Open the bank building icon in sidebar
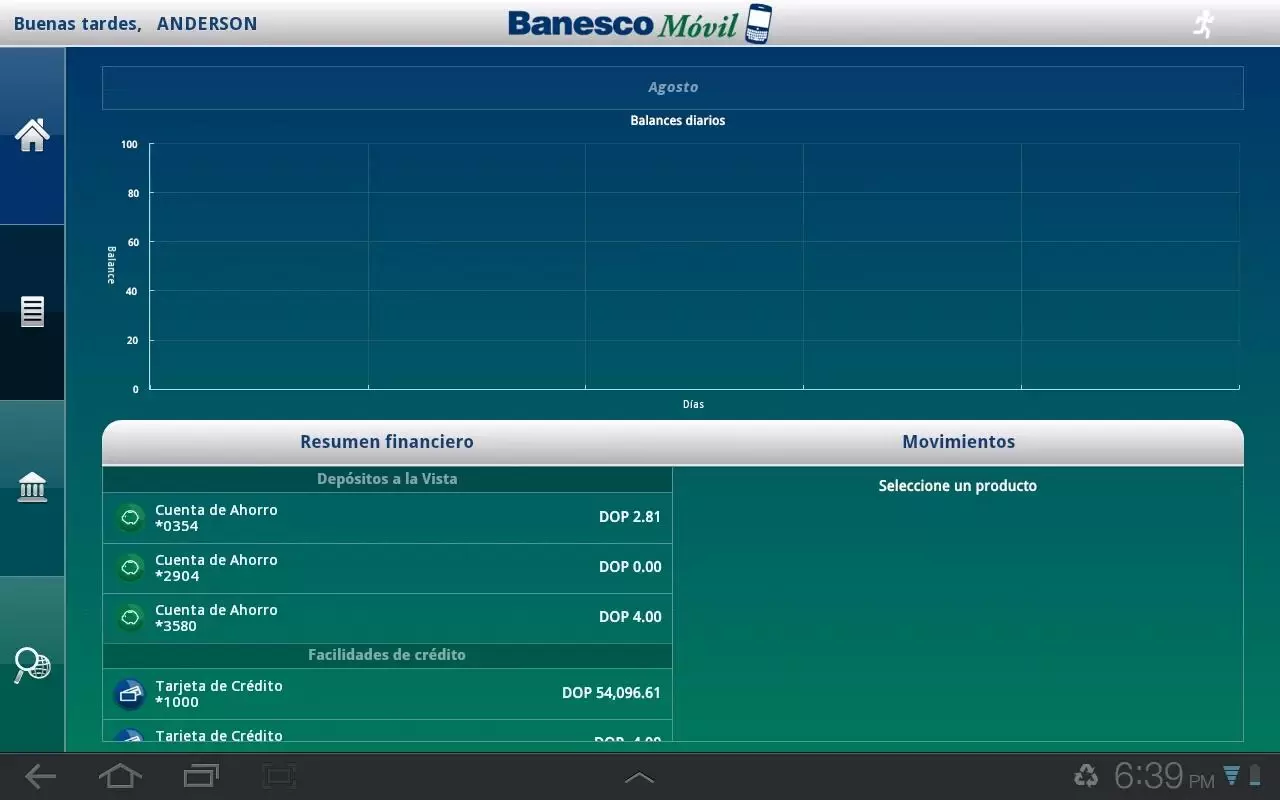The height and width of the screenshot is (800, 1280). 32,487
